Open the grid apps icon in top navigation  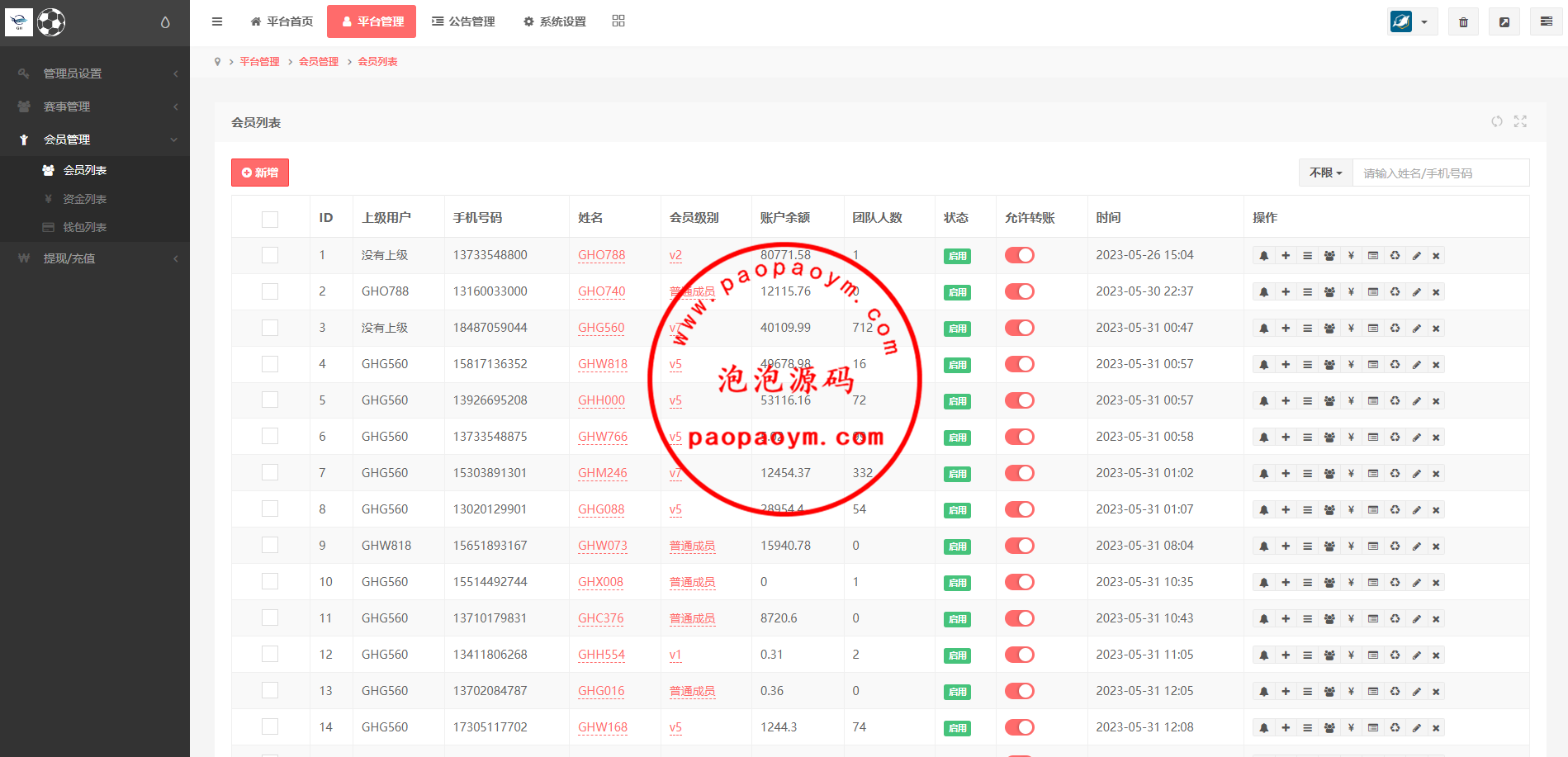tap(618, 21)
